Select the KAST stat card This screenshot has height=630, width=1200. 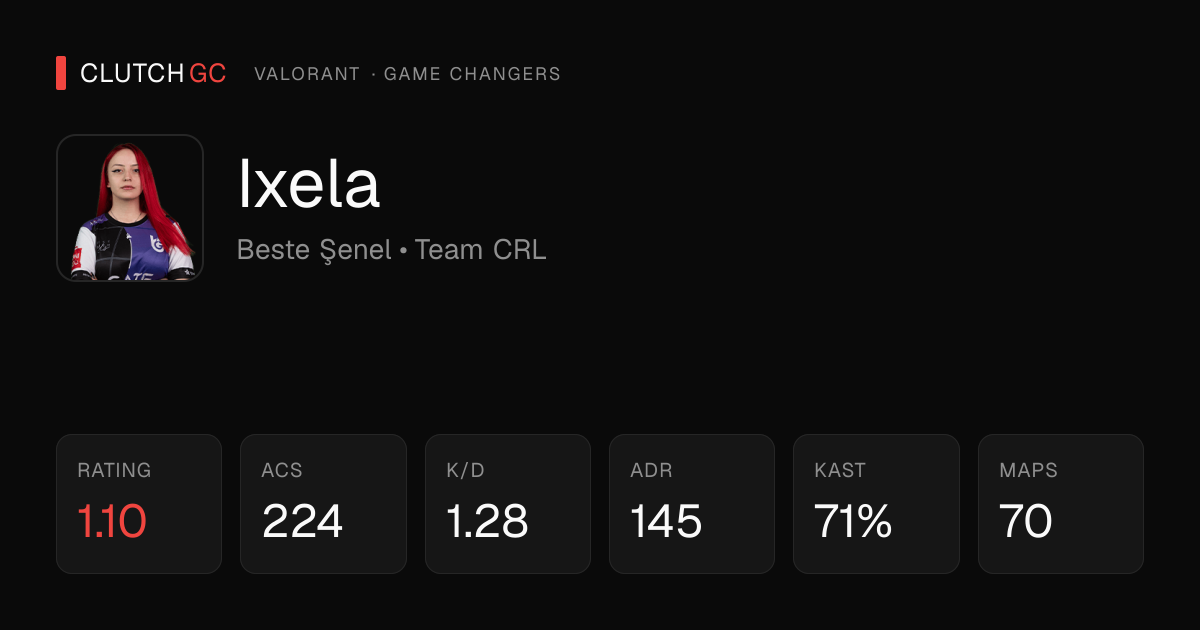pyautogui.click(x=876, y=504)
